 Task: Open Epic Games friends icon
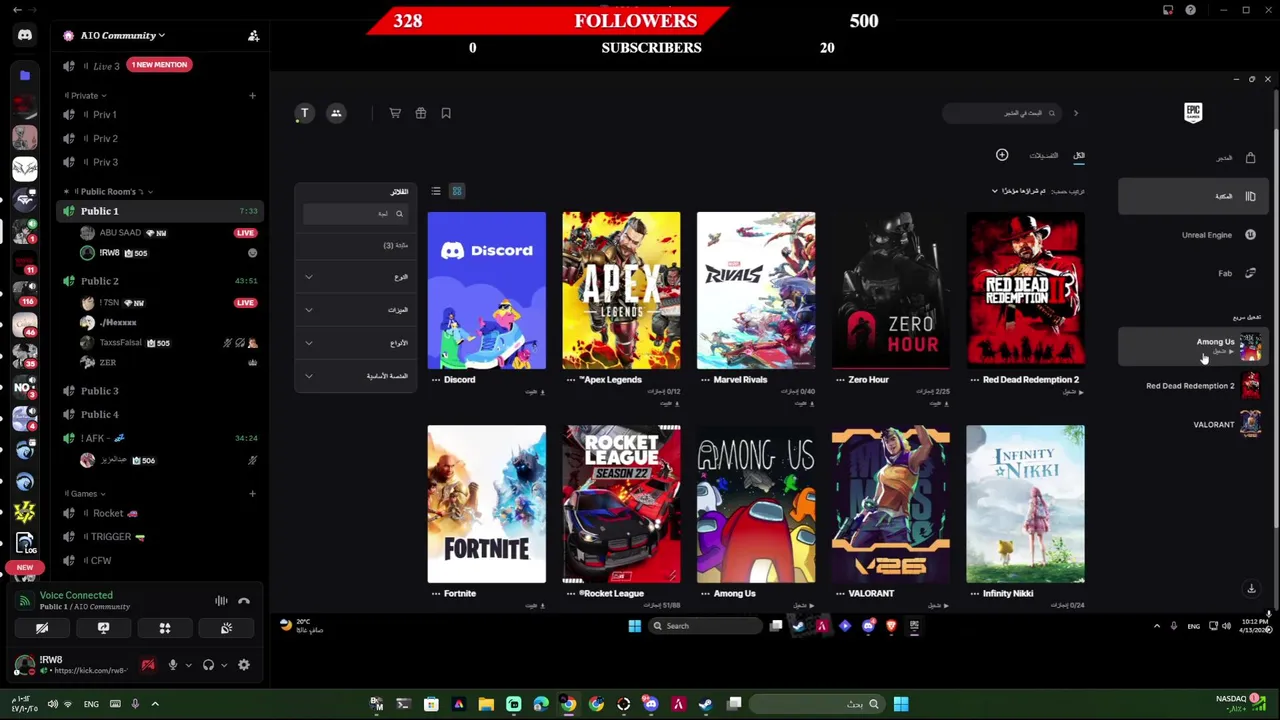[336, 113]
